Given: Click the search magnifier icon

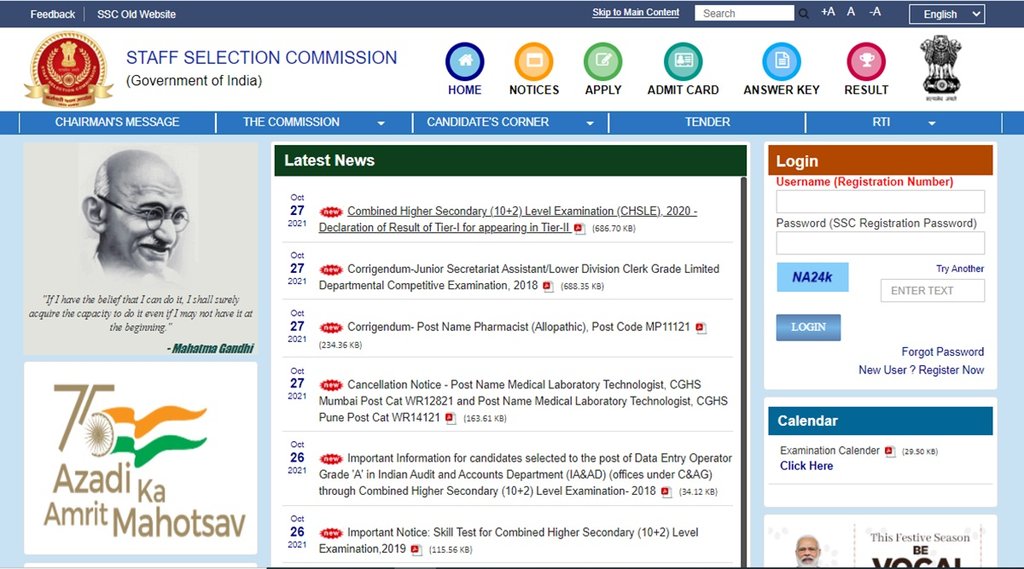Looking at the screenshot, I should coord(804,13).
